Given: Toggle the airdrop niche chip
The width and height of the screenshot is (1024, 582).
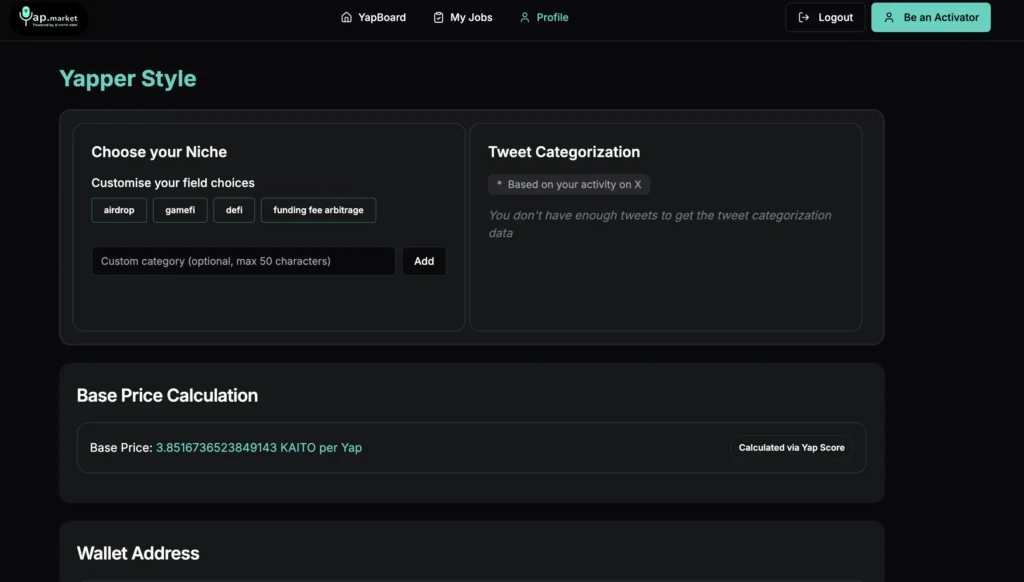Looking at the screenshot, I should tap(119, 210).
